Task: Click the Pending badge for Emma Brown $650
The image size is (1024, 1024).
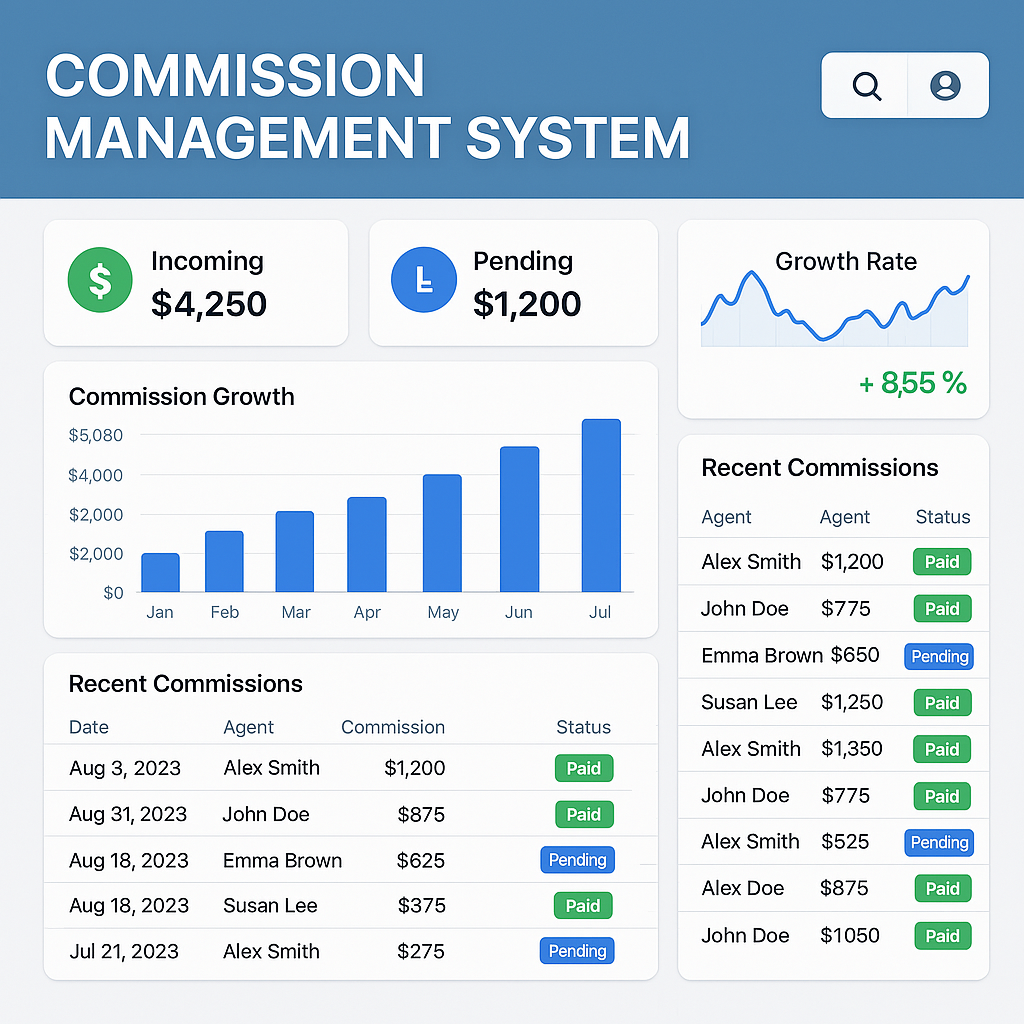Action: click(x=939, y=656)
